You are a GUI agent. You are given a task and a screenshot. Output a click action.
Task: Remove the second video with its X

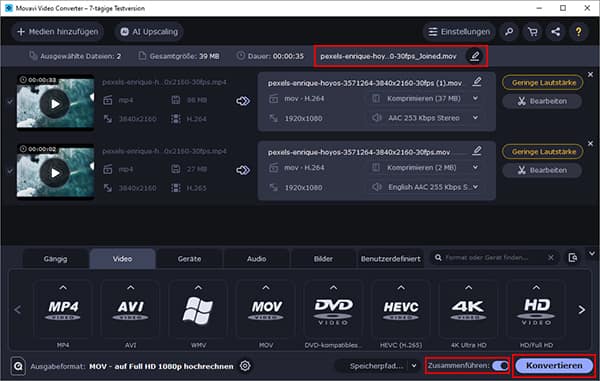(x=590, y=143)
